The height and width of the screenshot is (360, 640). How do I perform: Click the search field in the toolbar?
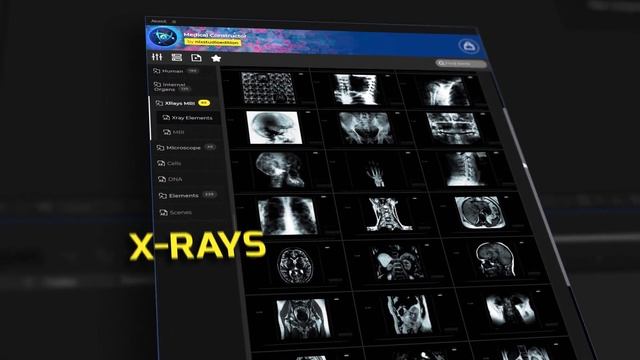pyautogui.click(x=461, y=64)
